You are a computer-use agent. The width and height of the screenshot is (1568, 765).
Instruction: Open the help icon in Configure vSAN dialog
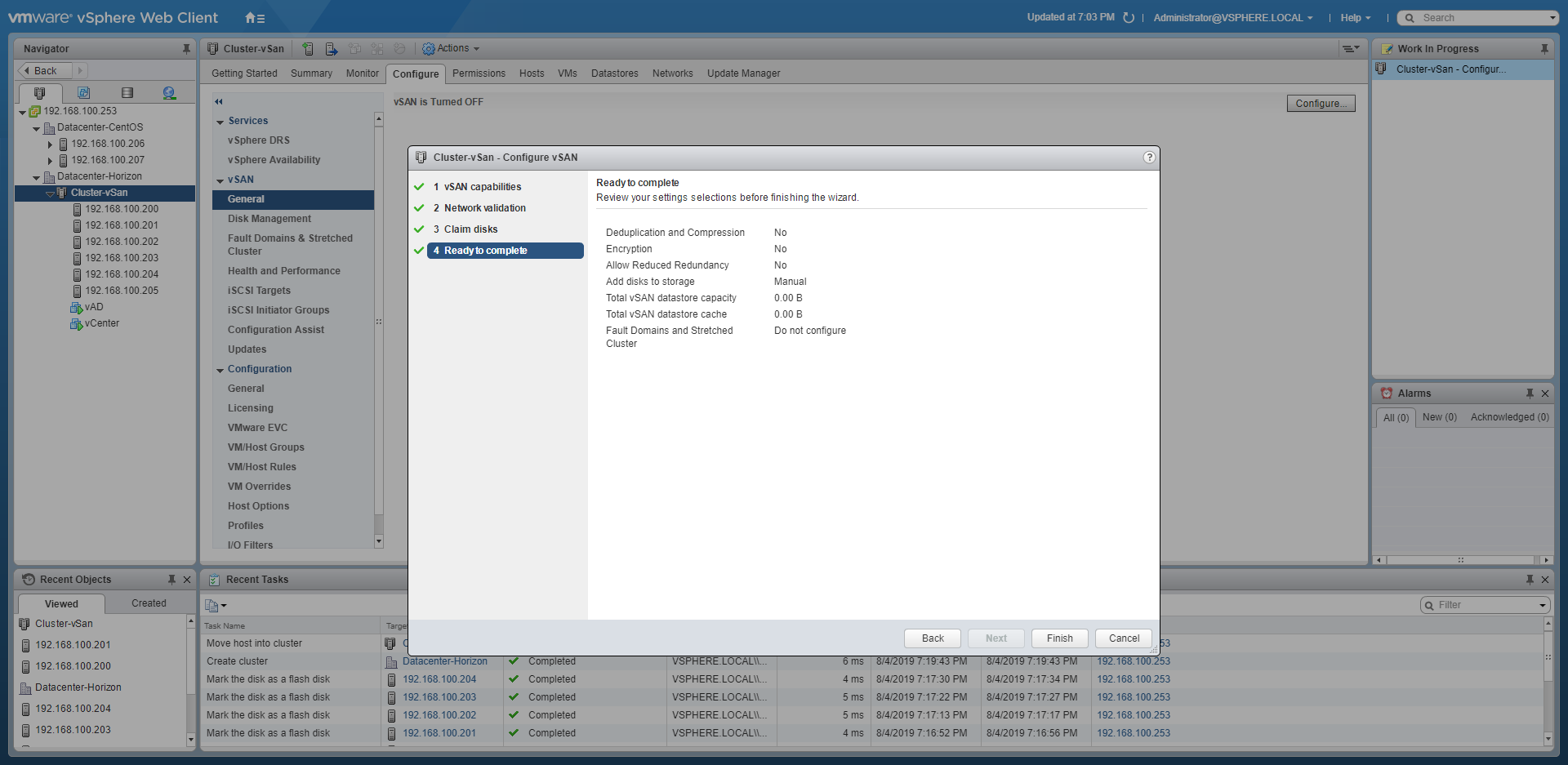1149,158
